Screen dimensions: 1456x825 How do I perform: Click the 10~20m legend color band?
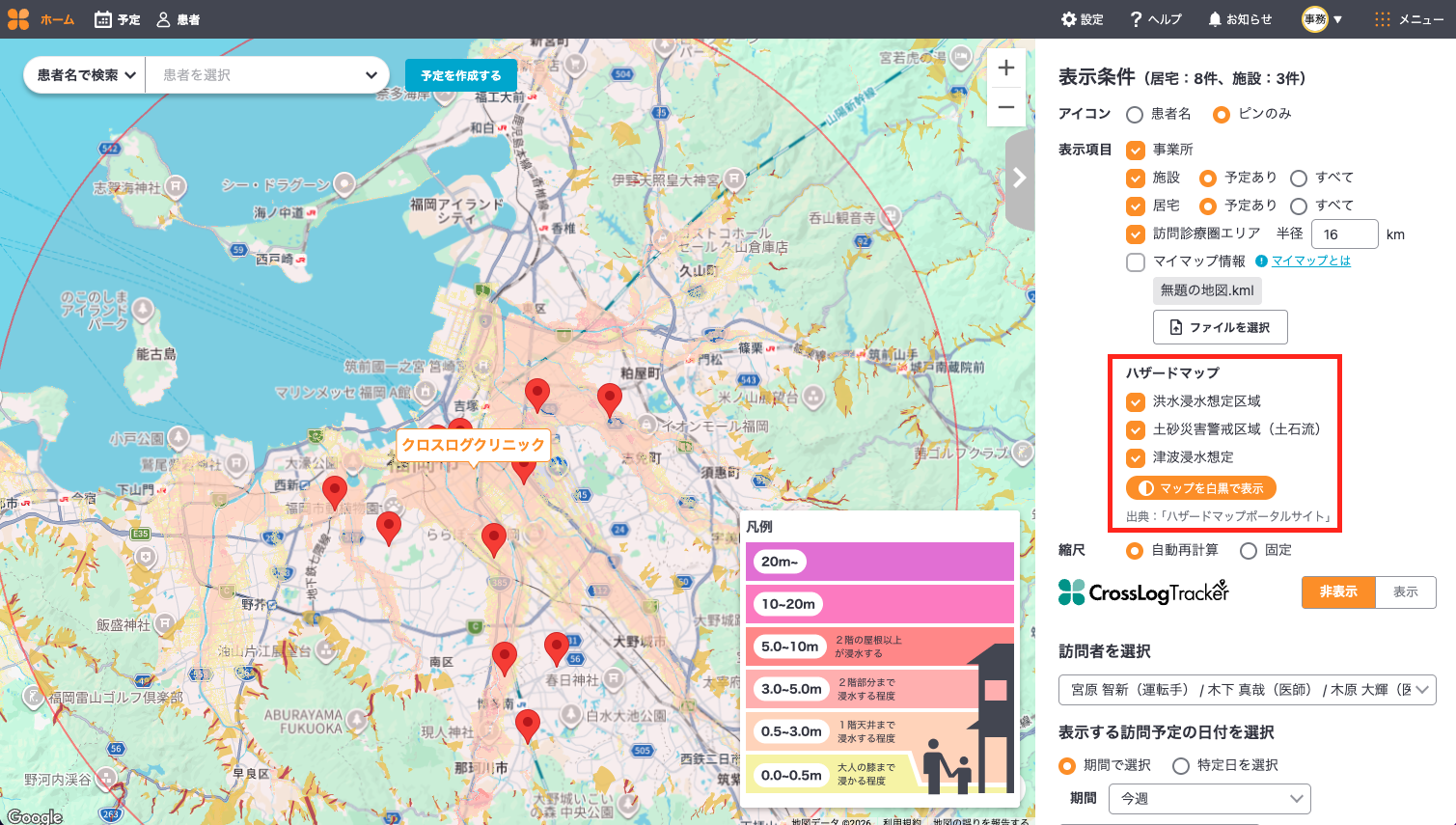pos(880,604)
